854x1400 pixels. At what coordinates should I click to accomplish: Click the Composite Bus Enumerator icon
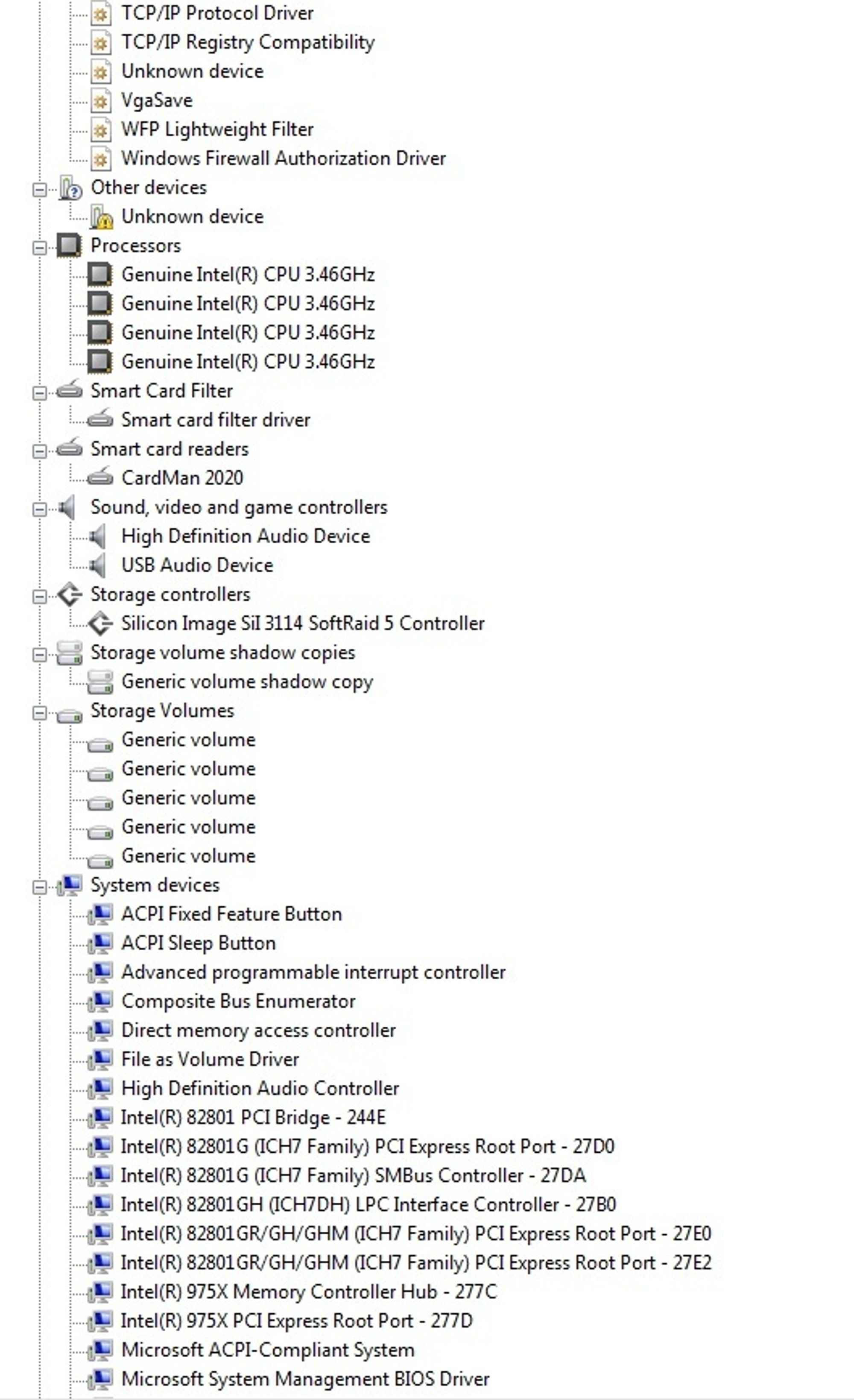click(x=101, y=1001)
